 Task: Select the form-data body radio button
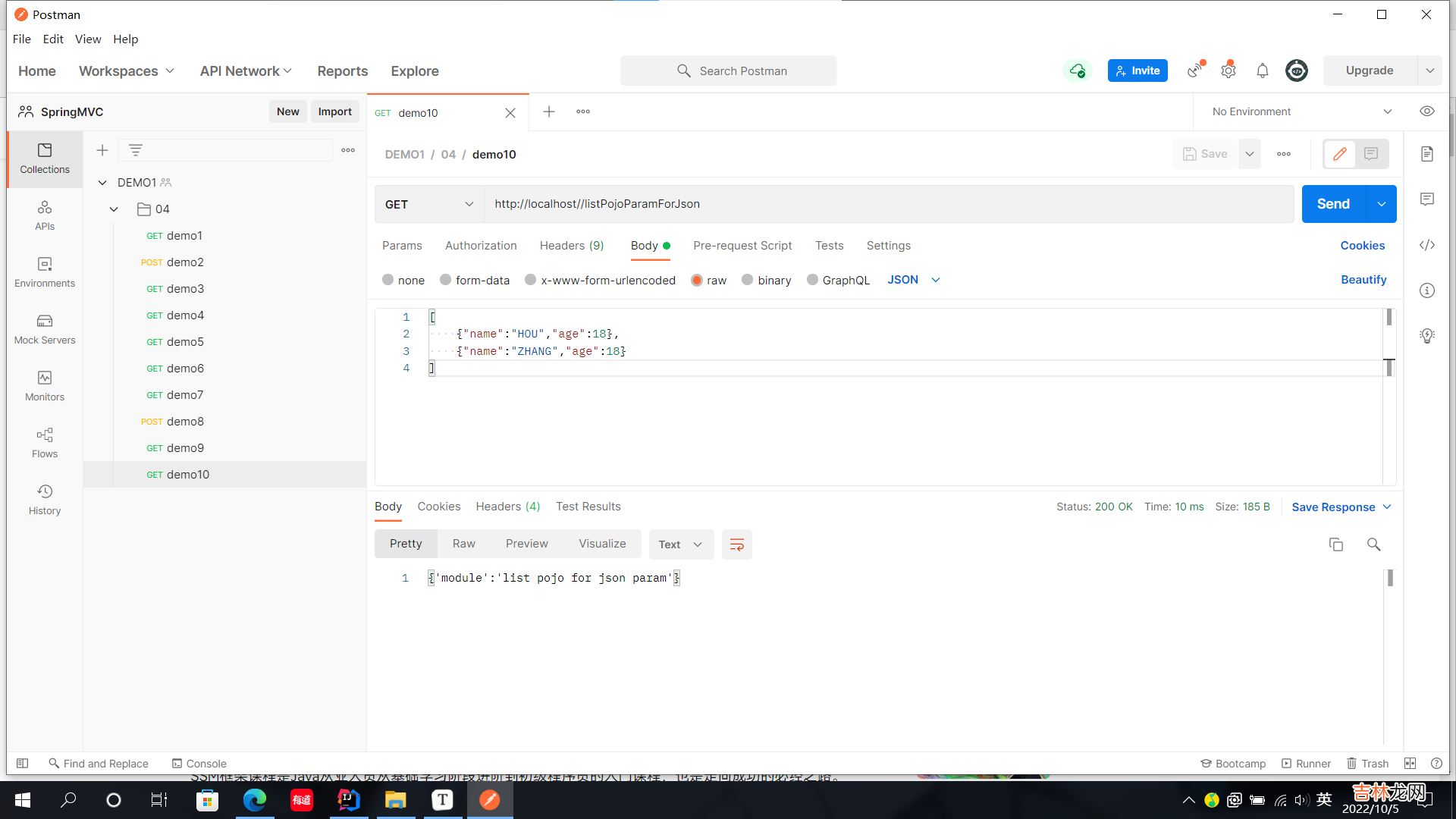click(x=446, y=280)
